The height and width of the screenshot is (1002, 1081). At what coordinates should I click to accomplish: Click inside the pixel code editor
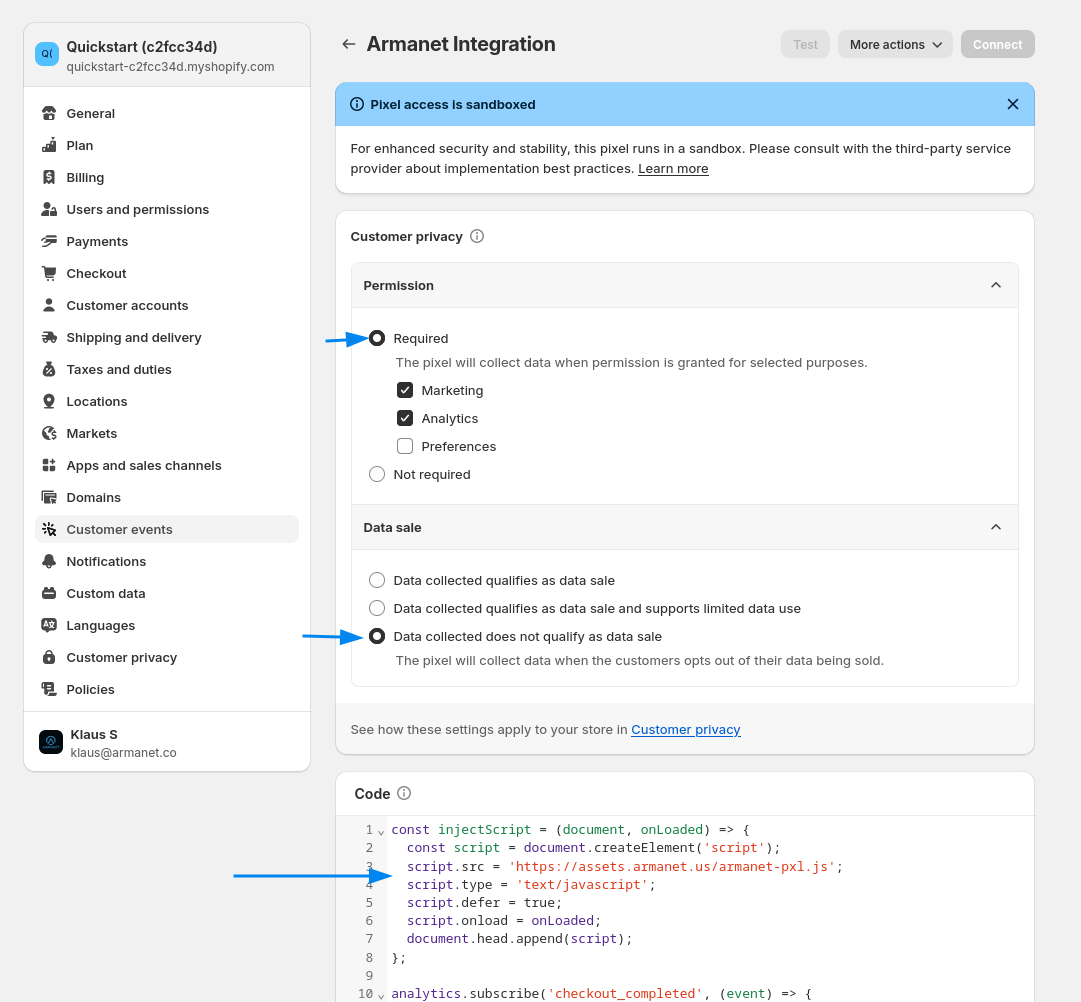click(700, 920)
